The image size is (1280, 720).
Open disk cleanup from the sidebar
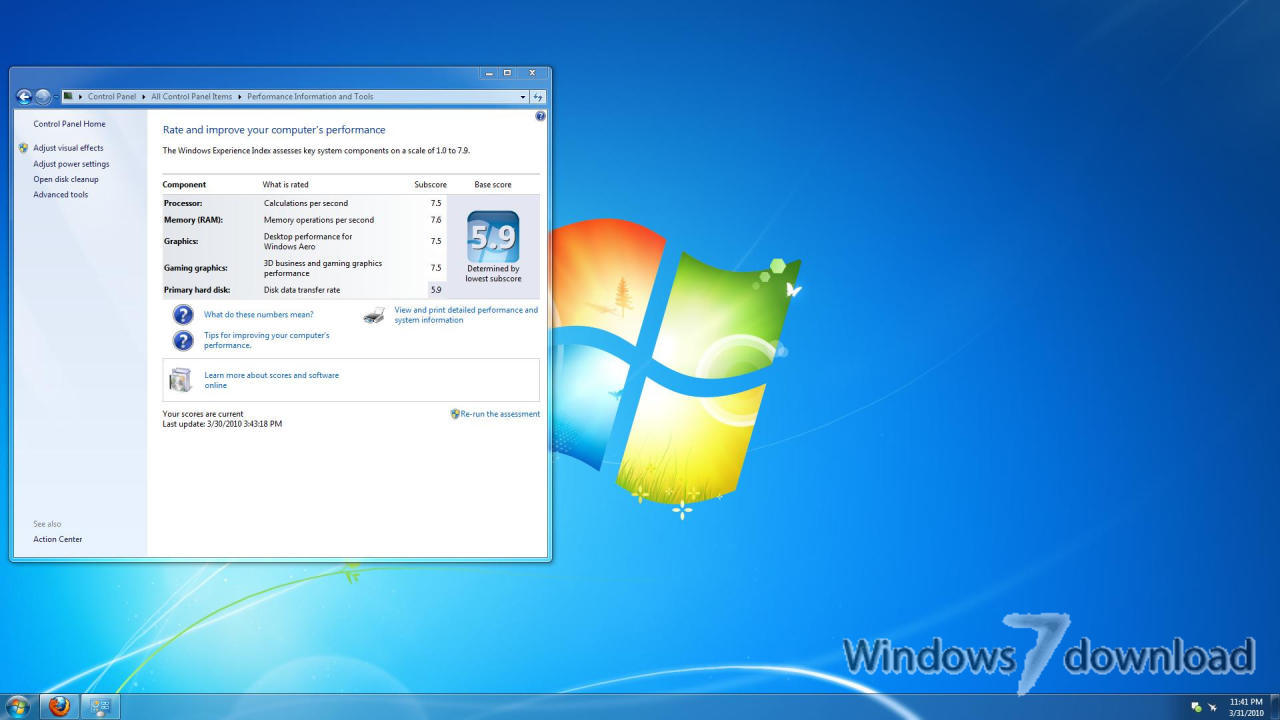click(66, 179)
